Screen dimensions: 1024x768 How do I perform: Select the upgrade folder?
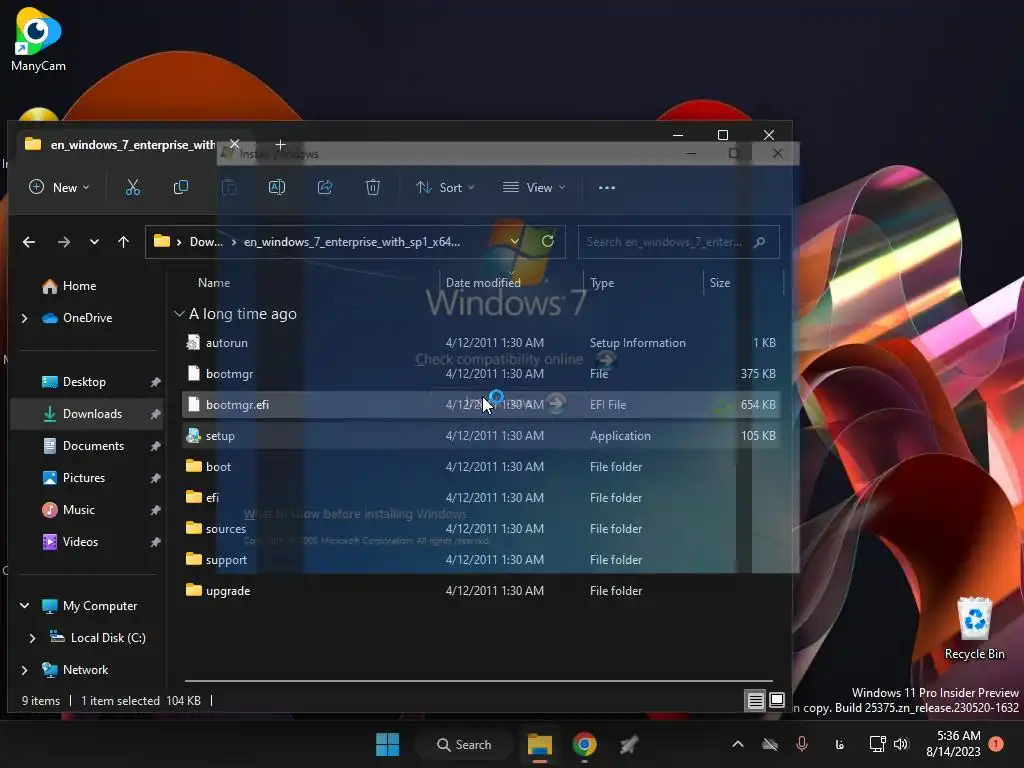(481, 591)
